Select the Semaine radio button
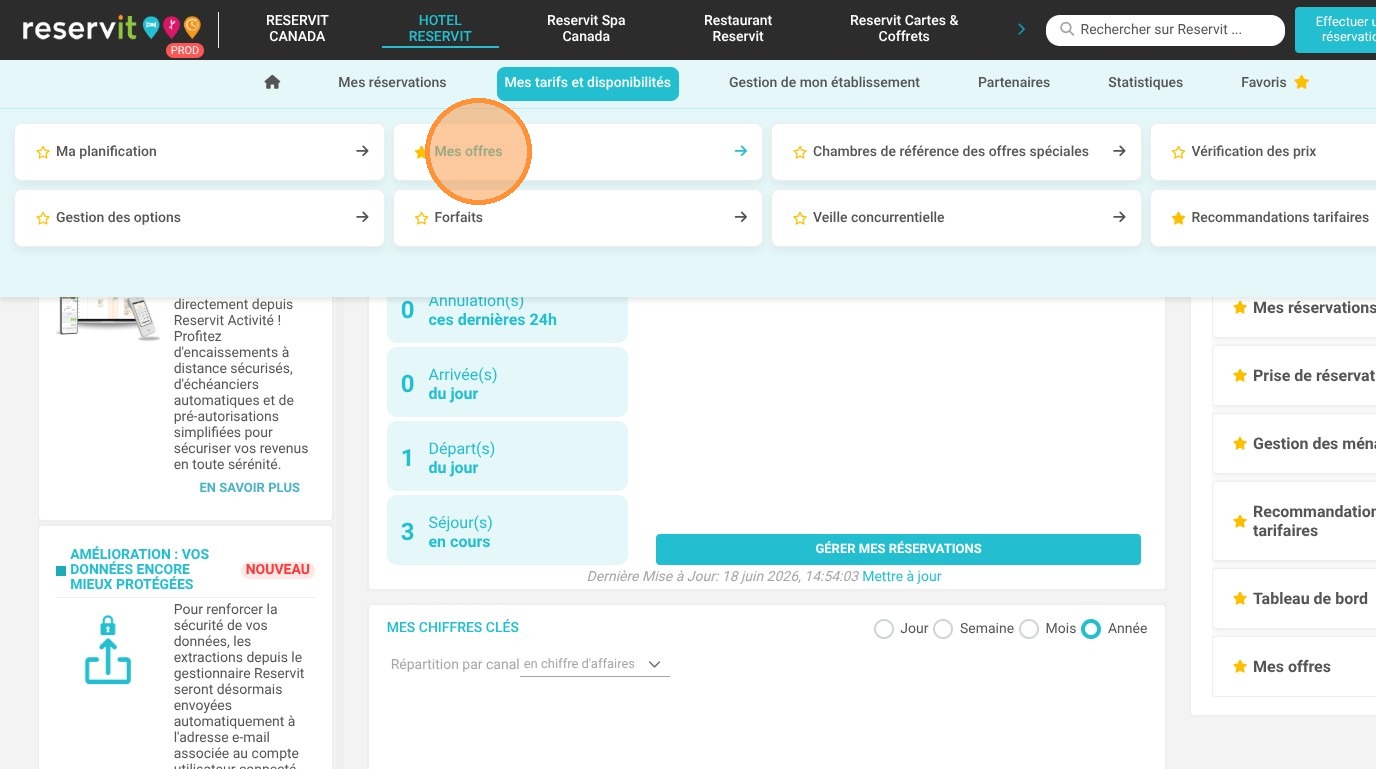Screen dimensions: 1376x769 pos(943,629)
